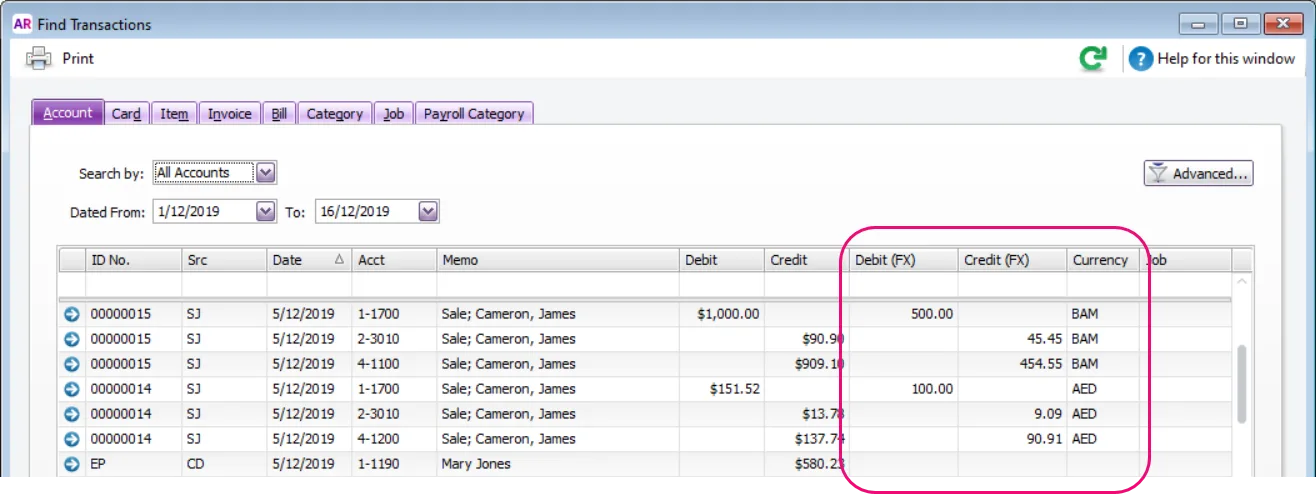Image resolution: width=1316 pixels, height=494 pixels.
Task: Select the $909.10 credit cell
Action: [806, 364]
